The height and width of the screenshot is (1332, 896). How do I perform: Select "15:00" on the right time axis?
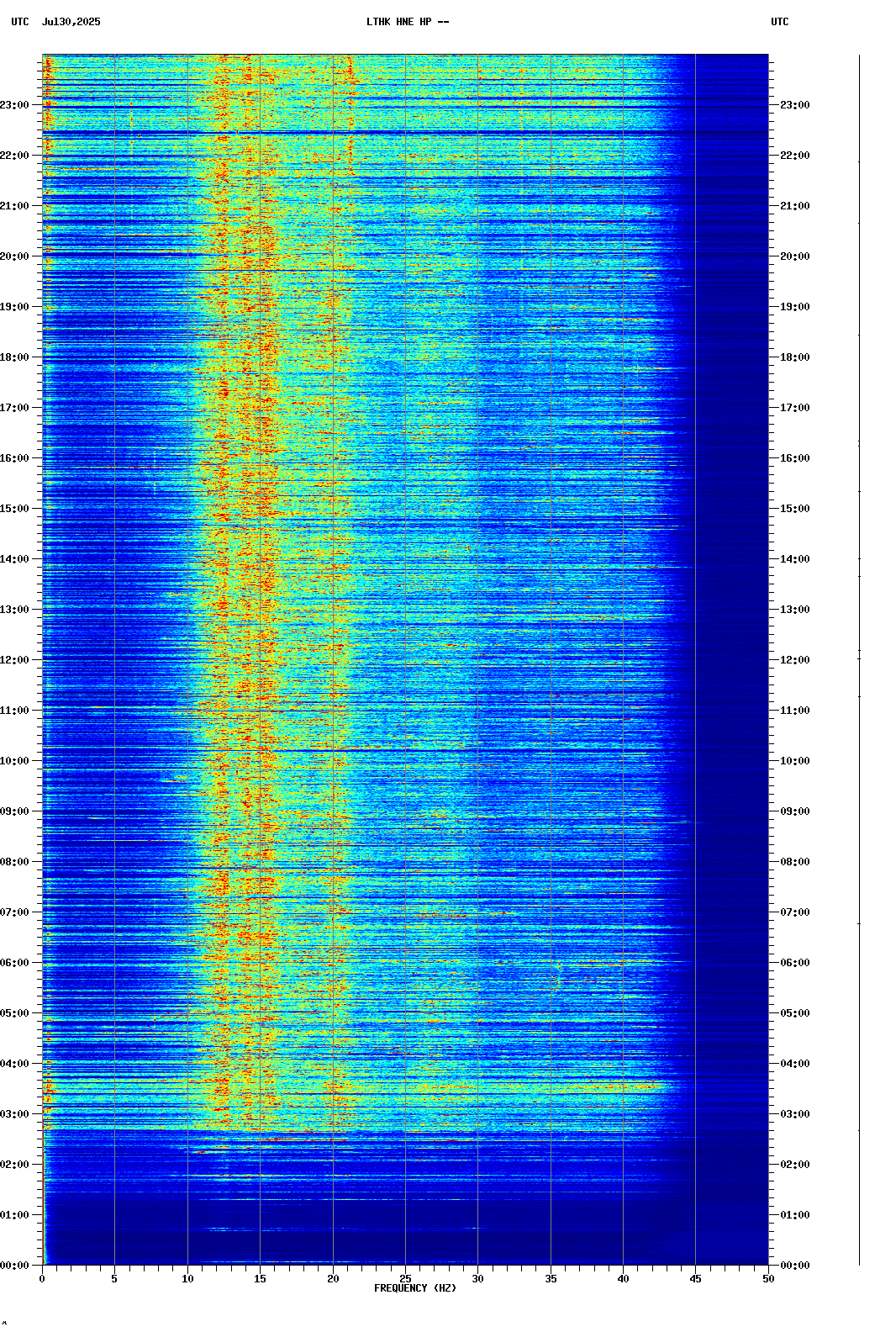click(795, 509)
